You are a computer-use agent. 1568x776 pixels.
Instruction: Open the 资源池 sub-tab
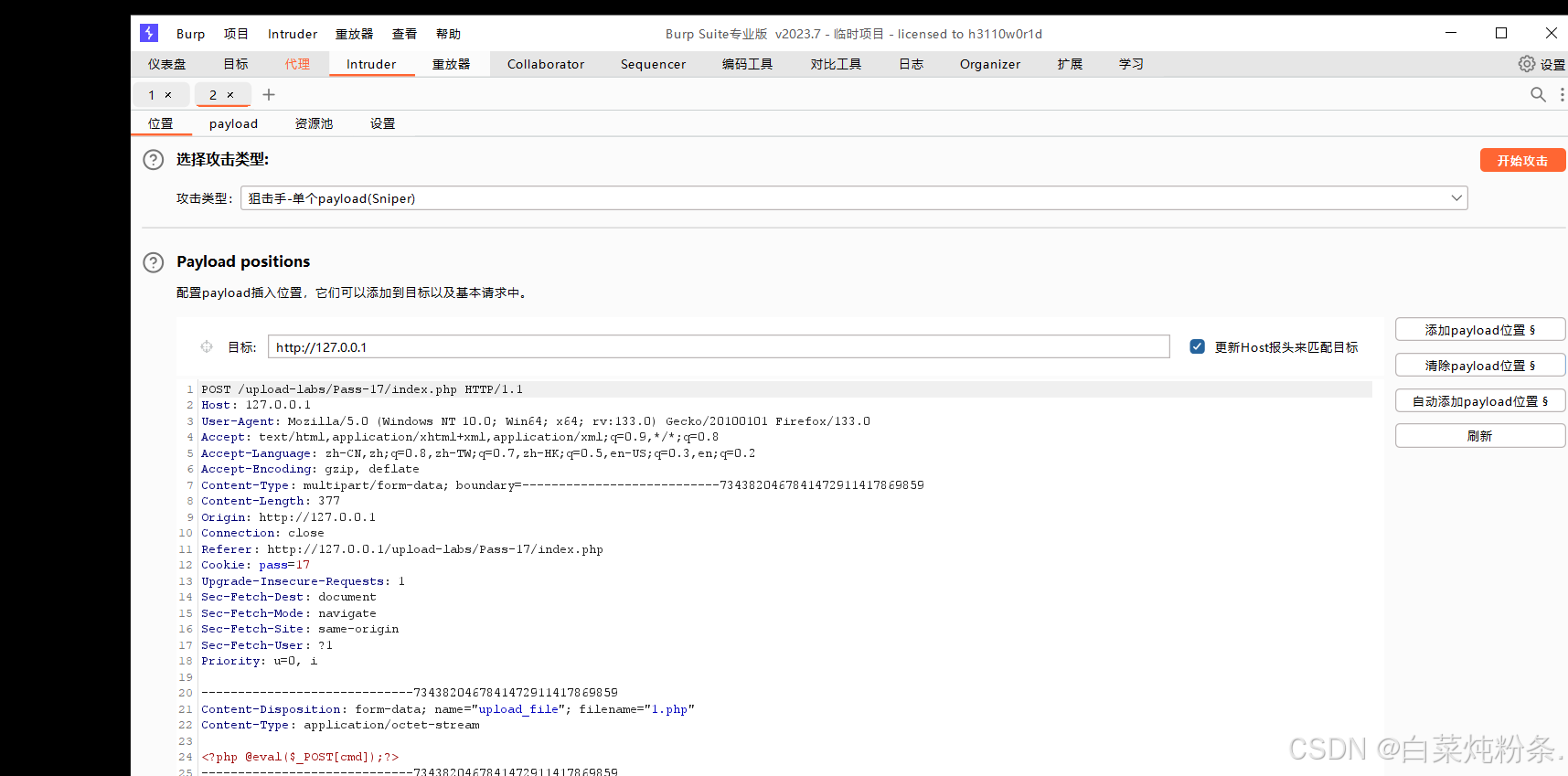(x=314, y=123)
